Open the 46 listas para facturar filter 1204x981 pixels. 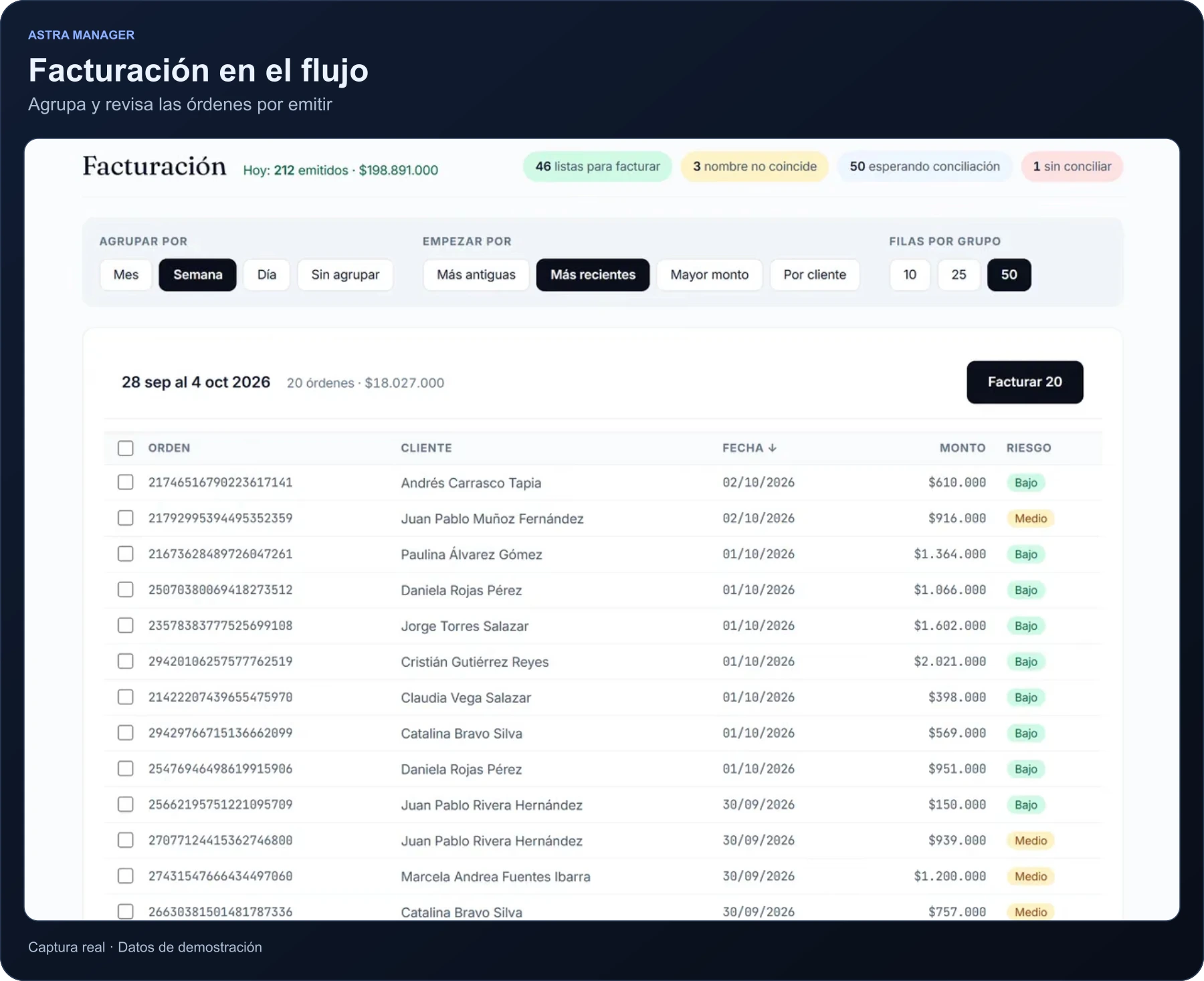[597, 167]
